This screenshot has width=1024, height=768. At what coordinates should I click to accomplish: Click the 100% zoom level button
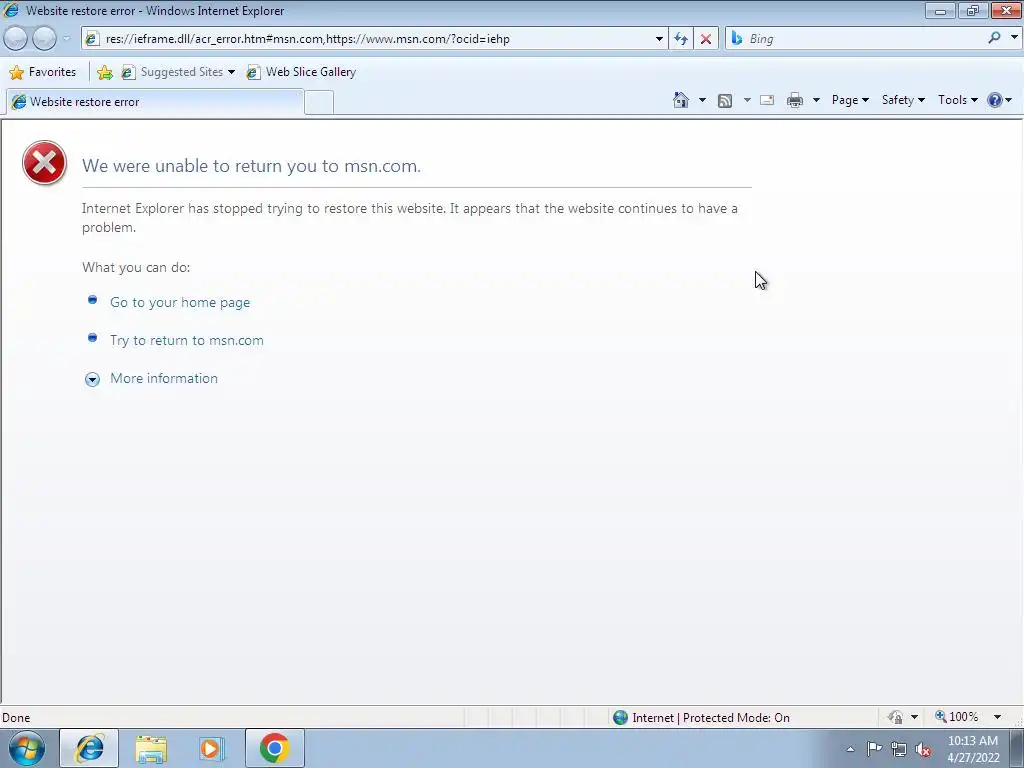(x=957, y=717)
